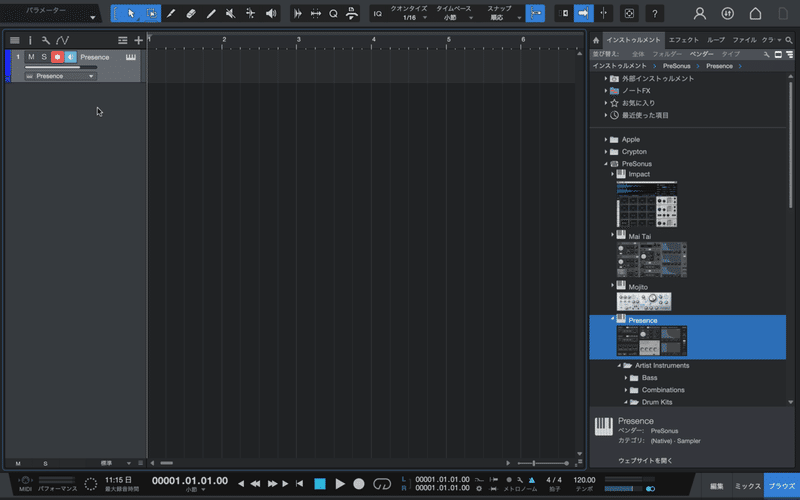
Task: Click the Record button in transport
Action: [x=359, y=484]
